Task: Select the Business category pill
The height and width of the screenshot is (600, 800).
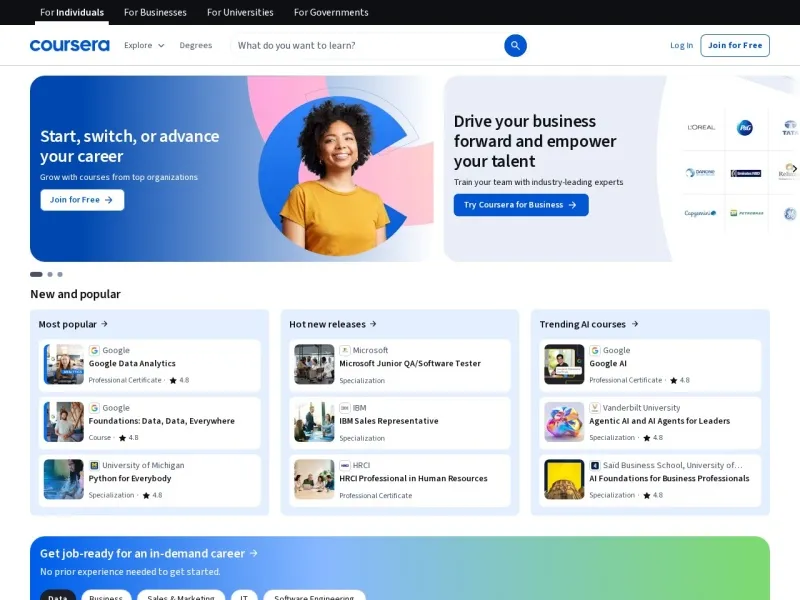Action: [106, 596]
